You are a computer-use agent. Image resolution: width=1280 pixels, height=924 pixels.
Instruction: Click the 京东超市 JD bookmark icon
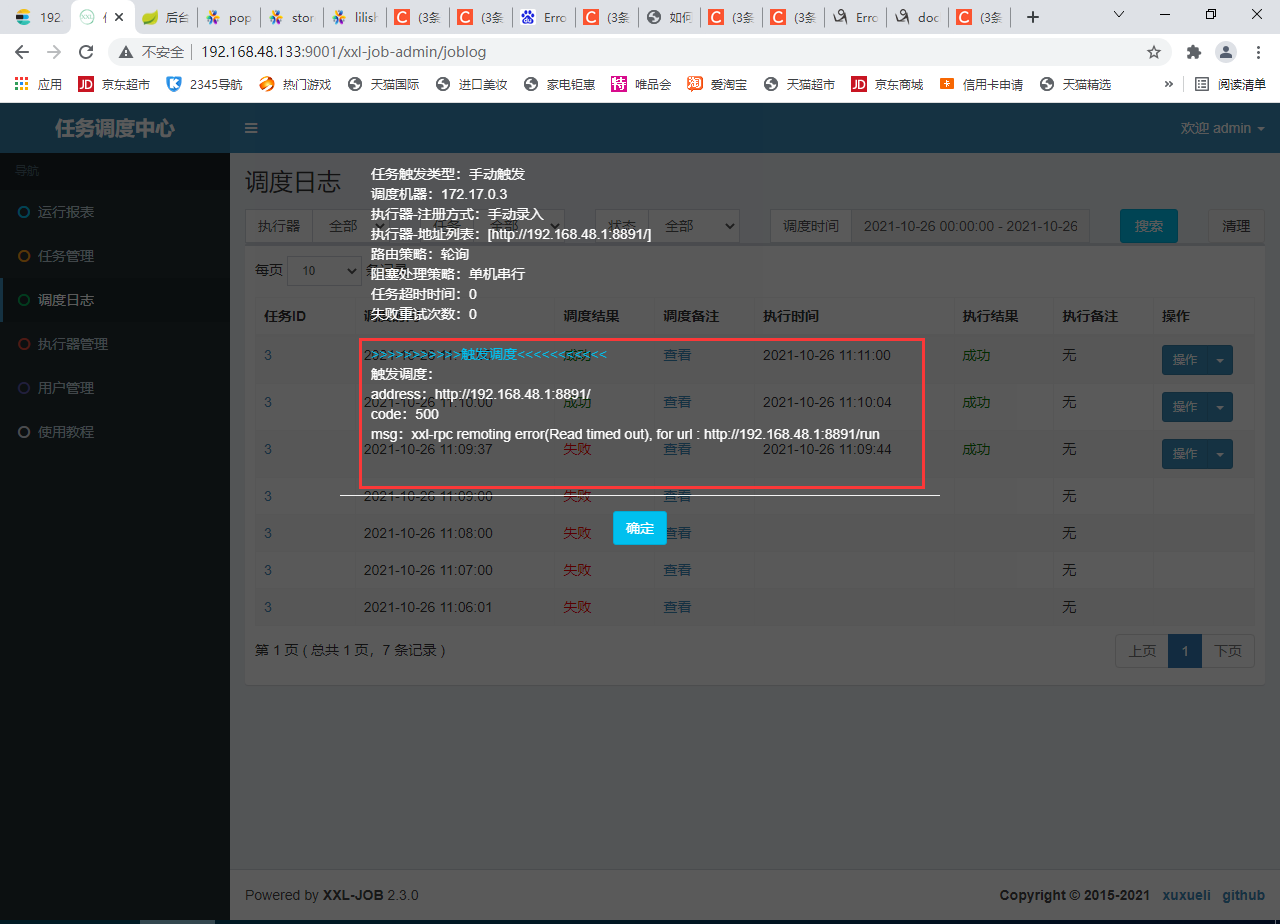click(x=85, y=84)
